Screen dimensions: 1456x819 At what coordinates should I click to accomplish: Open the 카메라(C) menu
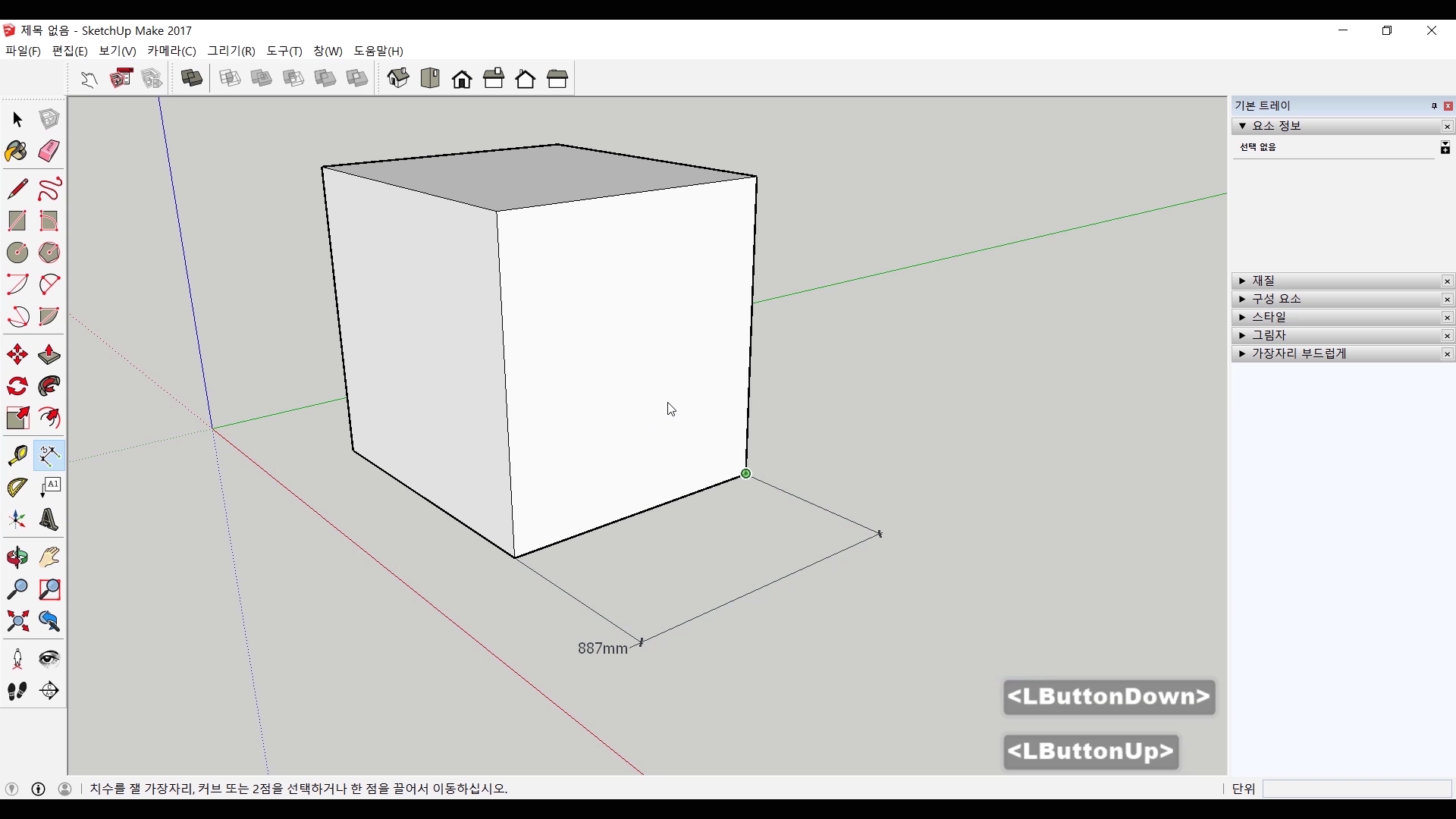tap(171, 51)
